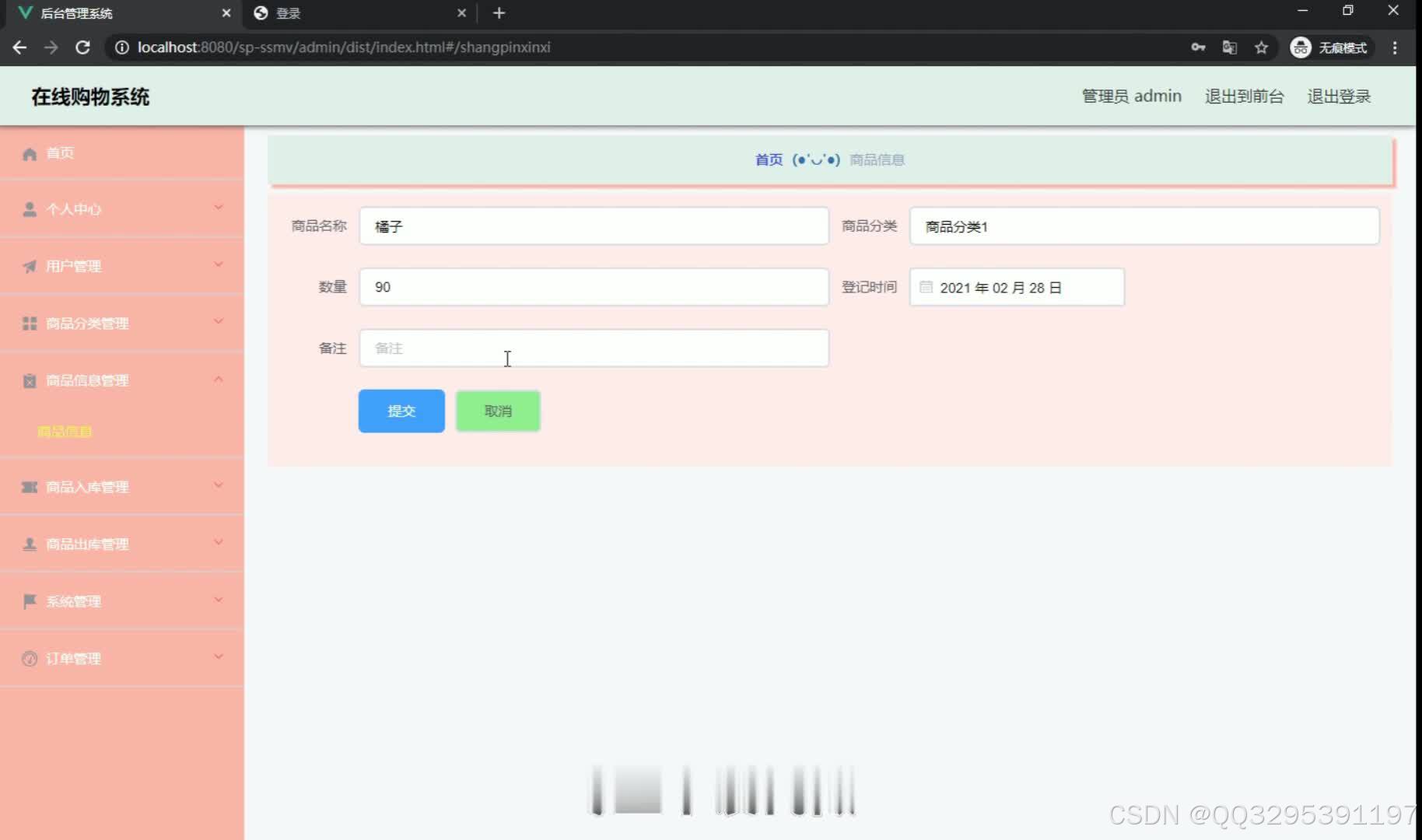Viewport: 1422px width, 840px height.
Task: Click 退出到前台 in the header
Action: point(1245,96)
